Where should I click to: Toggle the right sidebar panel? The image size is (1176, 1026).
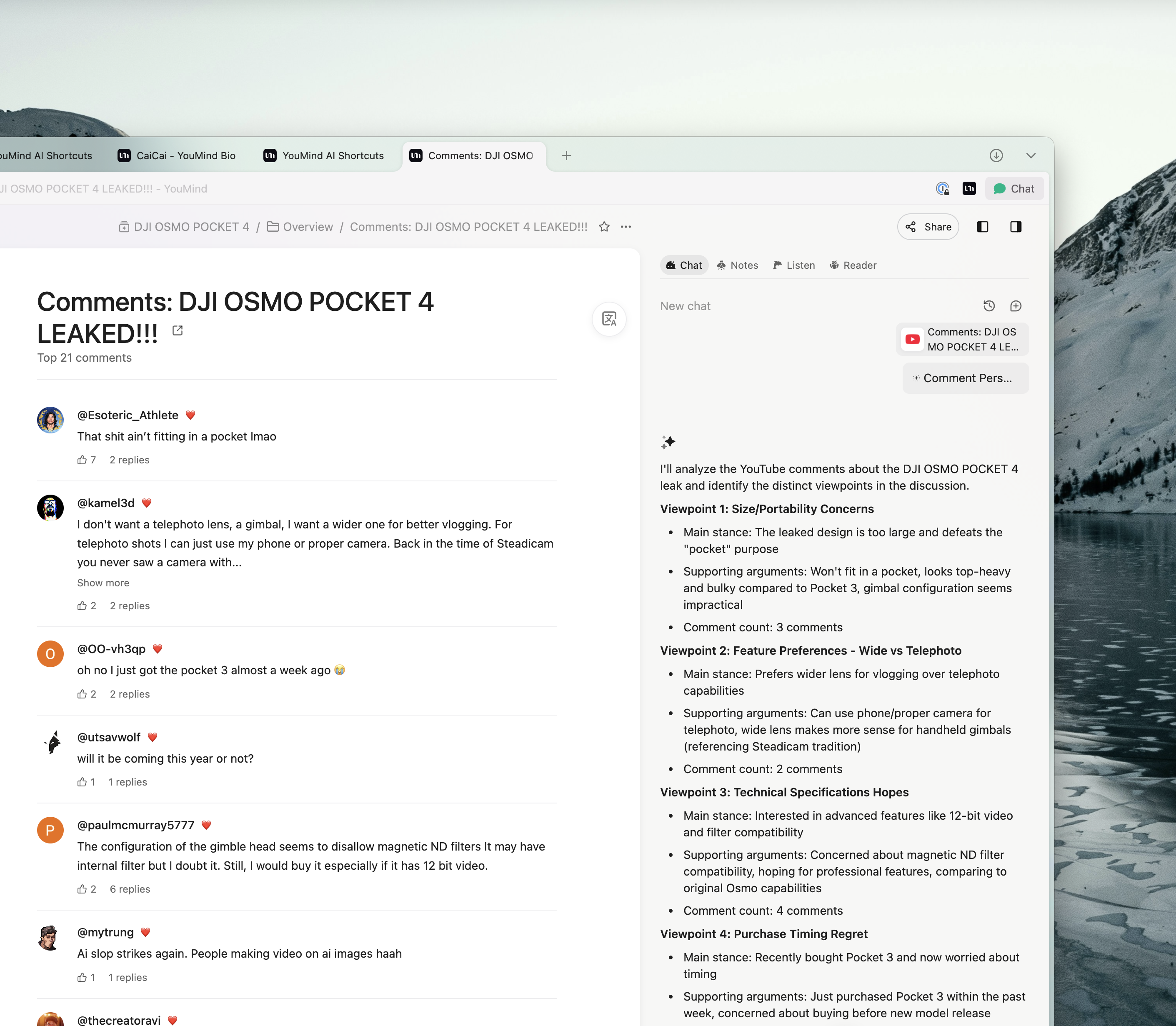(1016, 227)
